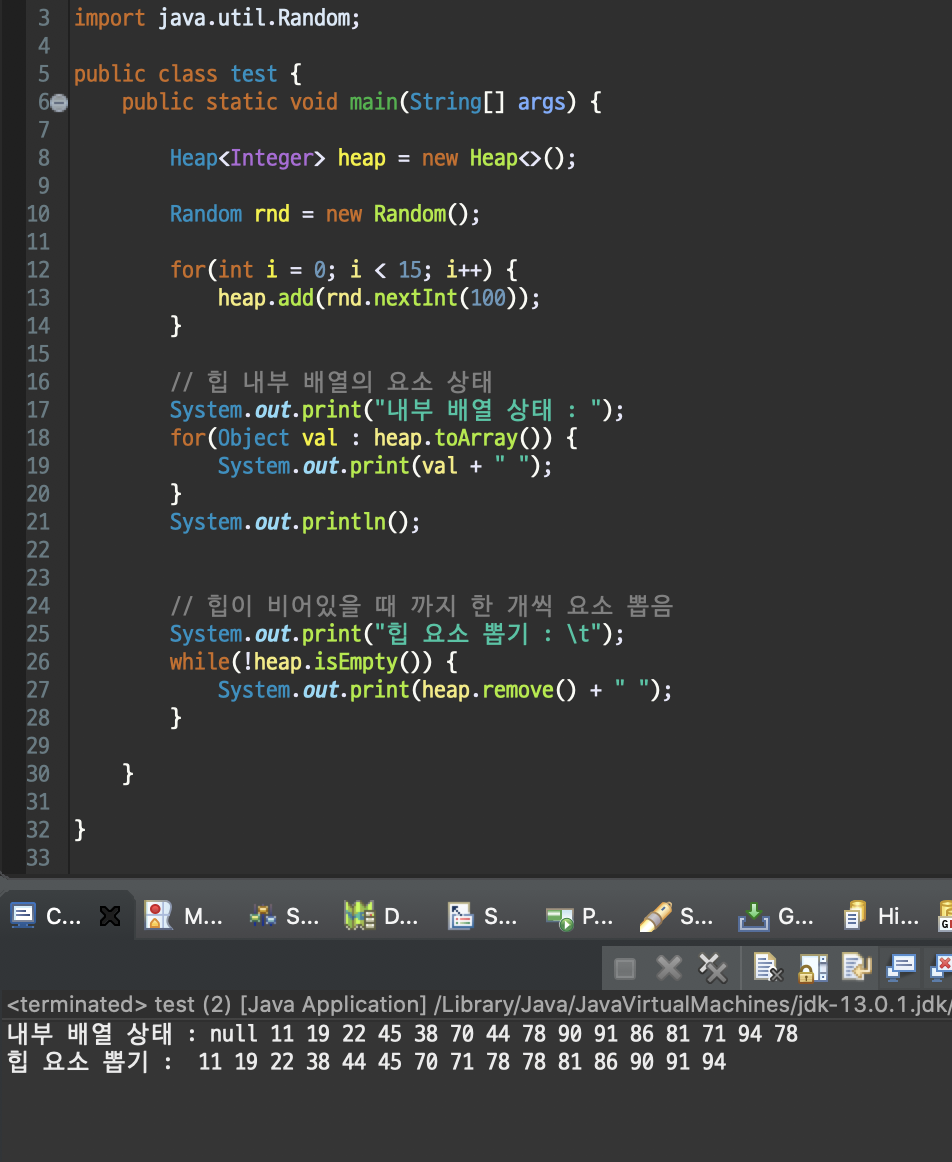Screen dimensions: 952x1162
Task: Click the Terminate square button in console toolbar
Action: point(625,968)
